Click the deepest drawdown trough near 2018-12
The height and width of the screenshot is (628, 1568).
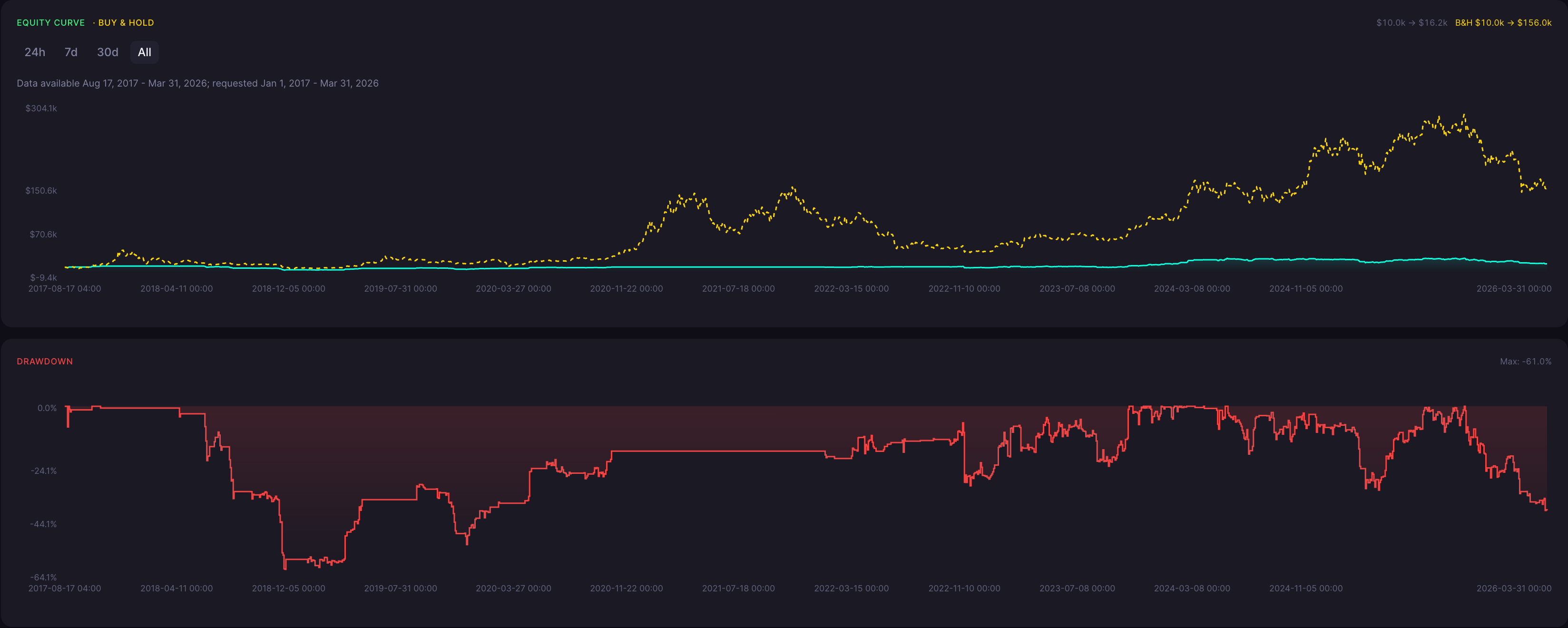click(x=285, y=569)
